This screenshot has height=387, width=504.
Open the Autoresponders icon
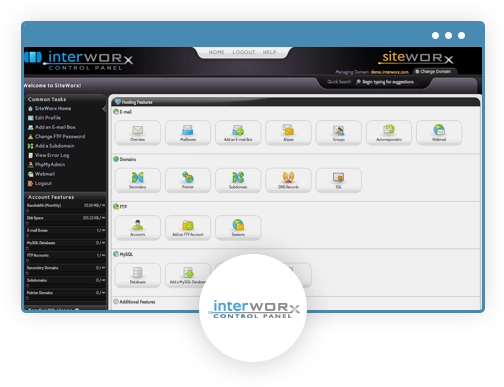pyautogui.click(x=389, y=133)
